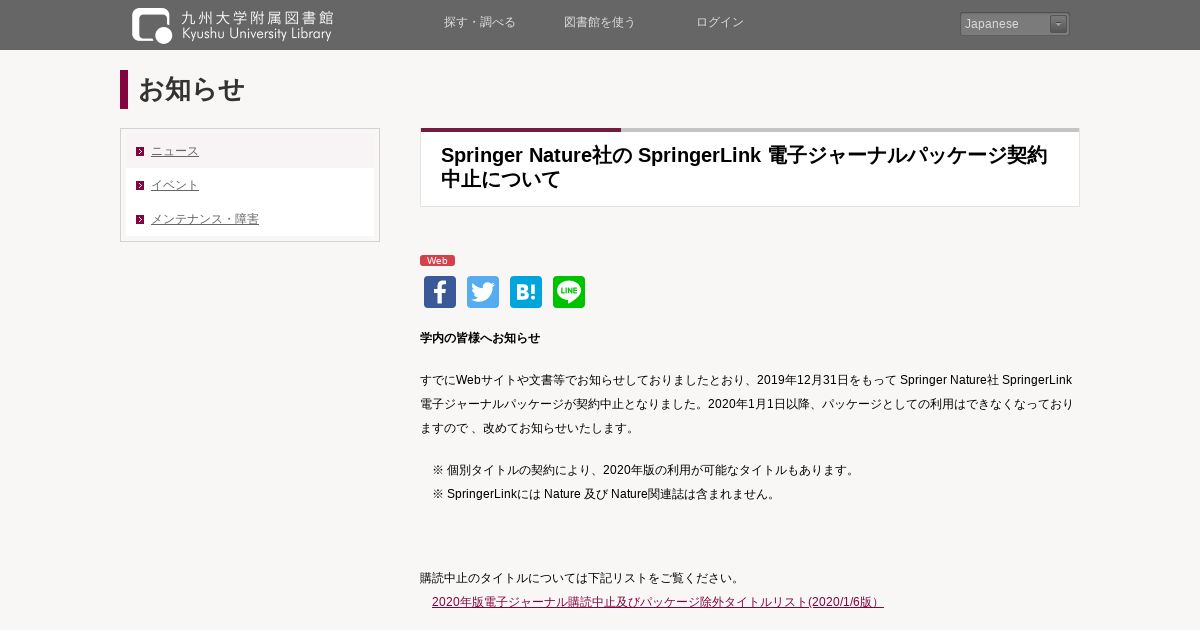The height and width of the screenshot is (630, 1200).
Task: Share the page on Facebook
Action: click(440, 292)
